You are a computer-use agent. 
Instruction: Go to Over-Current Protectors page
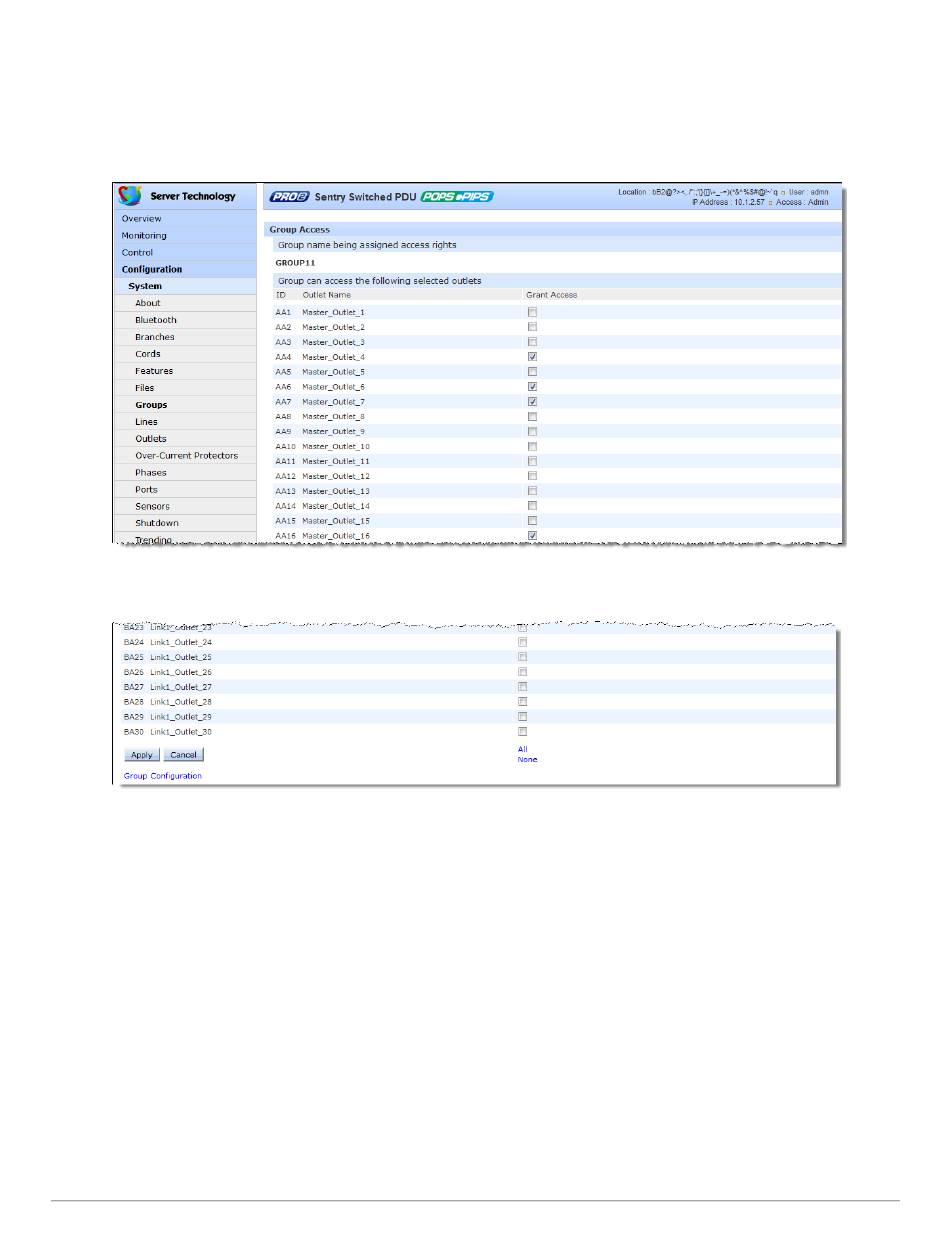pyautogui.click(x=186, y=456)
